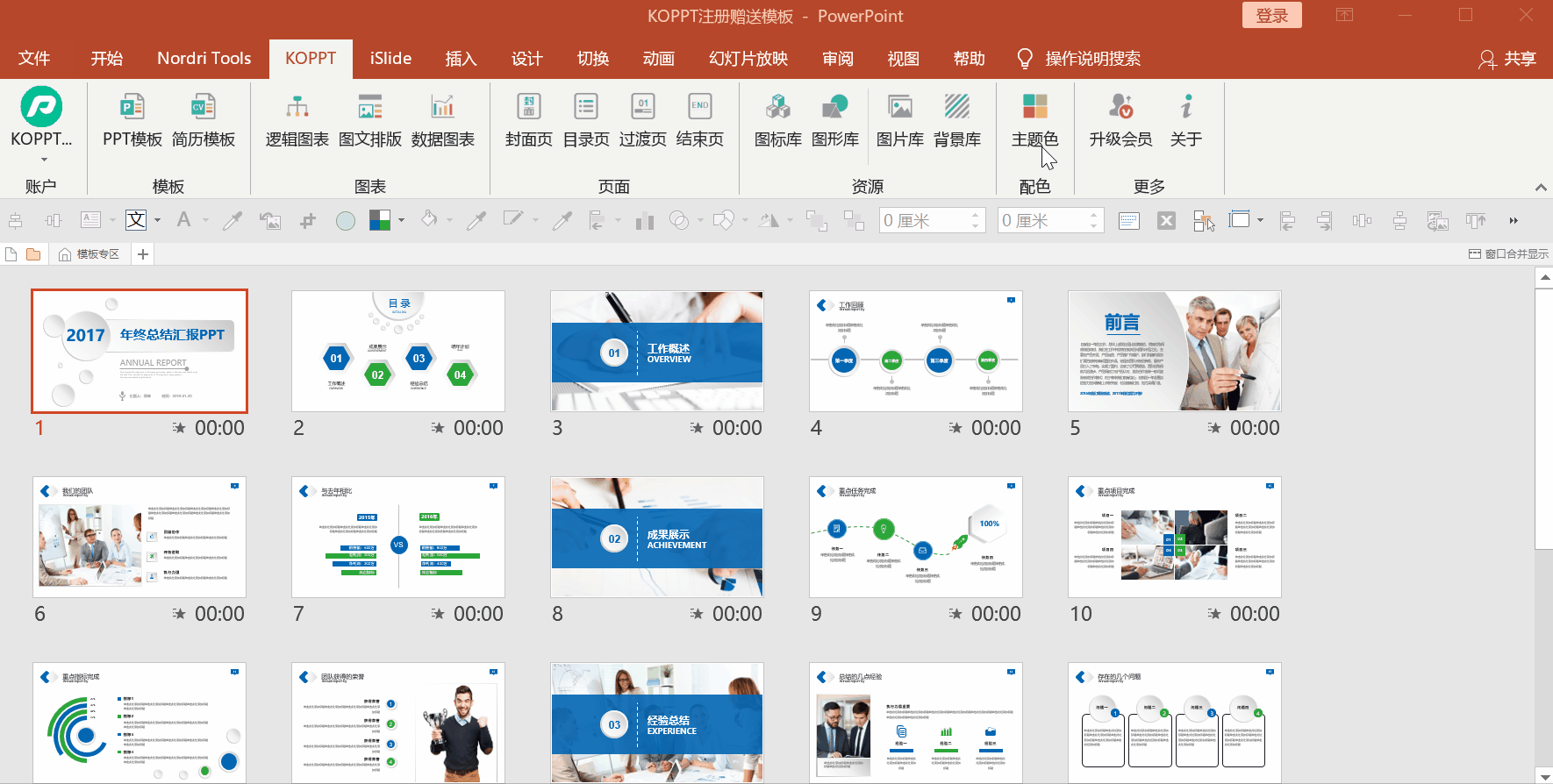The width and height of the screenshot is (1553, 784).
Task: Open the PPT模板 template library
Action: click(132, 120)
